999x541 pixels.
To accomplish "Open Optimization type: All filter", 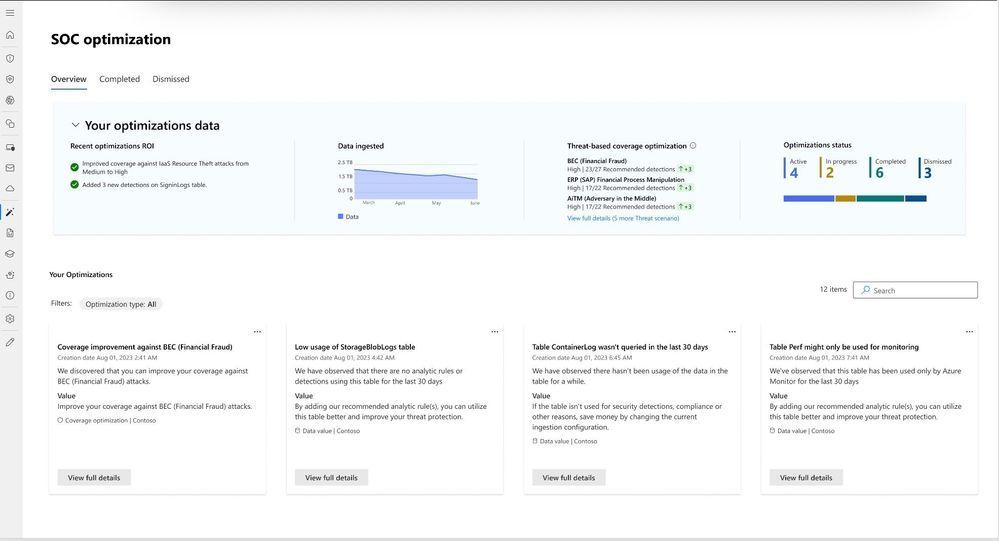I will click(120, 304).
